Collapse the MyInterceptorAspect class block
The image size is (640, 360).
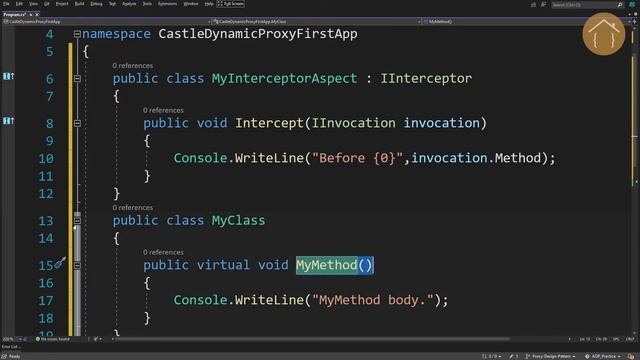pyautogui.click(x=77, y=78)
